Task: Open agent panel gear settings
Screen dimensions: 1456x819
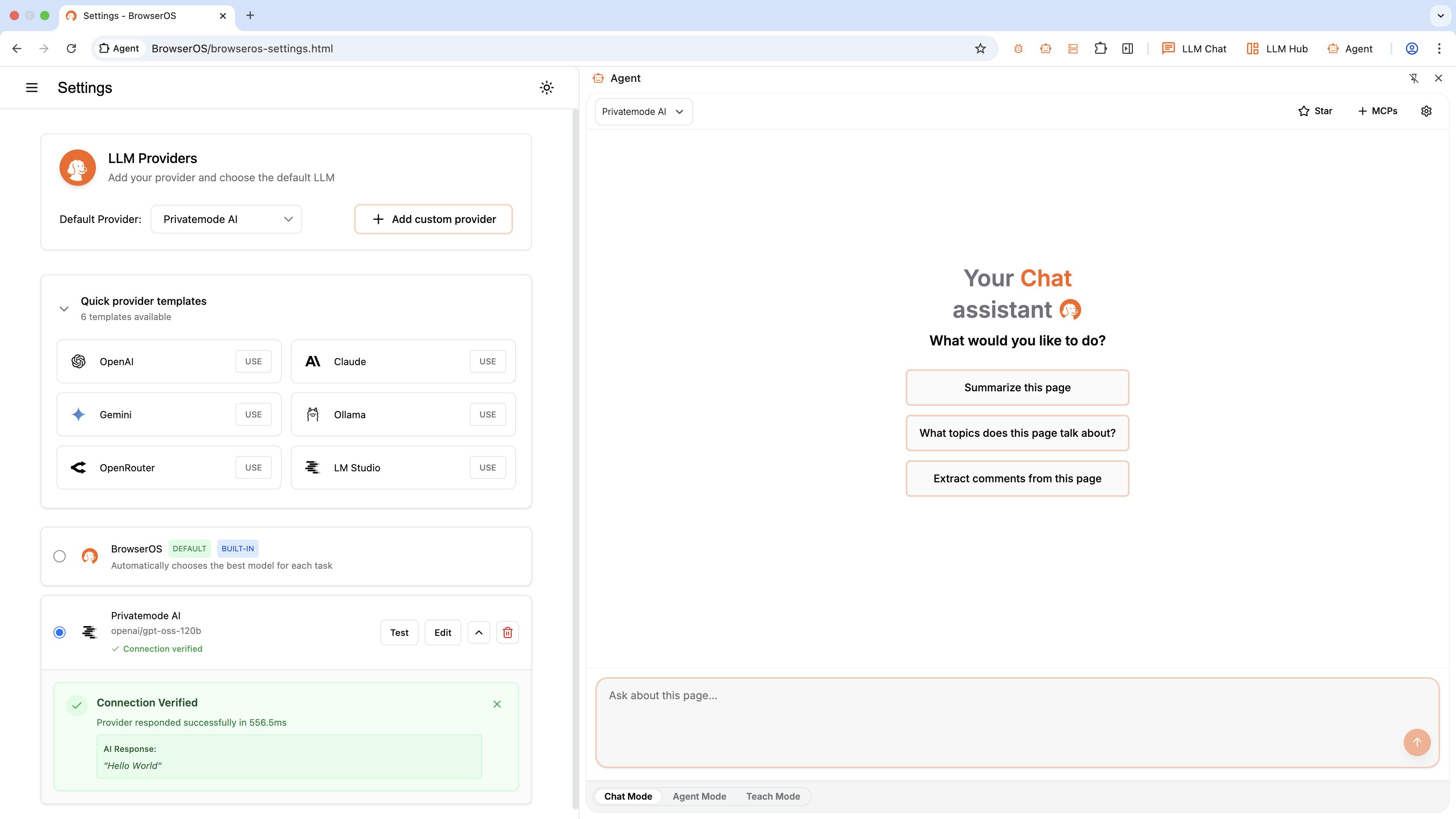Action: pos(1426,111)
